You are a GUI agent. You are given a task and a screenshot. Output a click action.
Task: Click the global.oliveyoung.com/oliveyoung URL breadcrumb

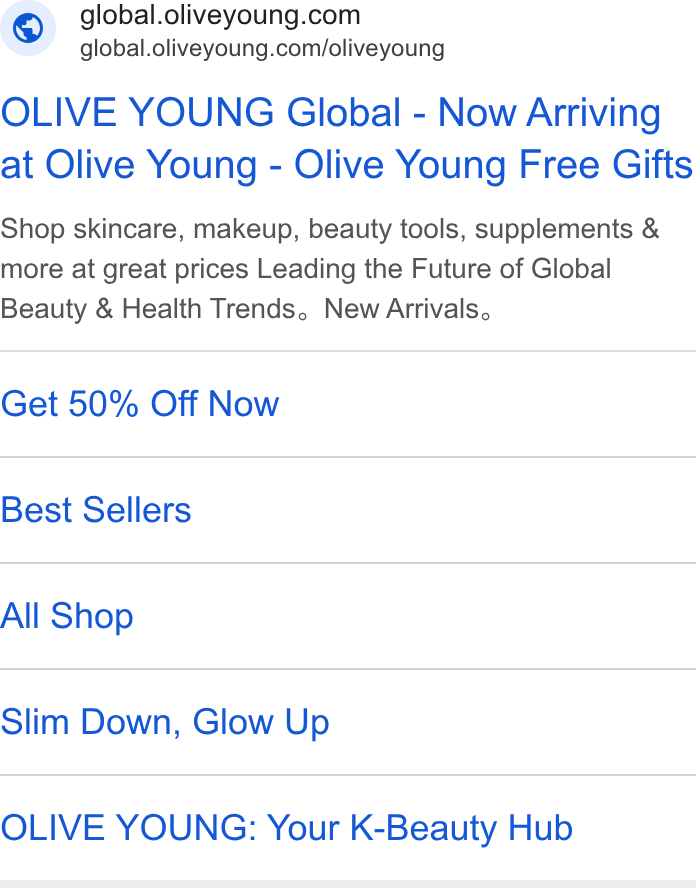(262, 49)
